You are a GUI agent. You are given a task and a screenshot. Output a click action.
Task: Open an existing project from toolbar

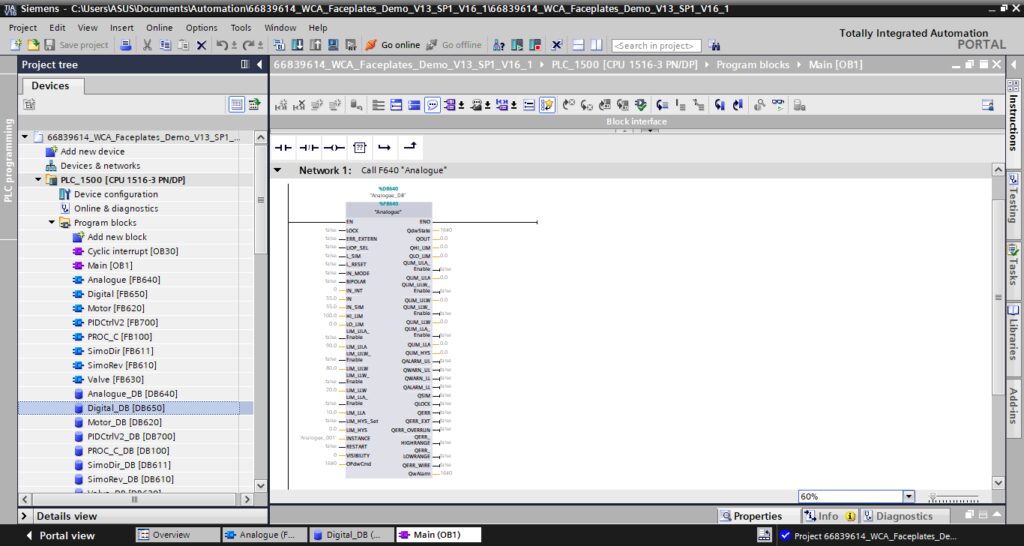33,45
